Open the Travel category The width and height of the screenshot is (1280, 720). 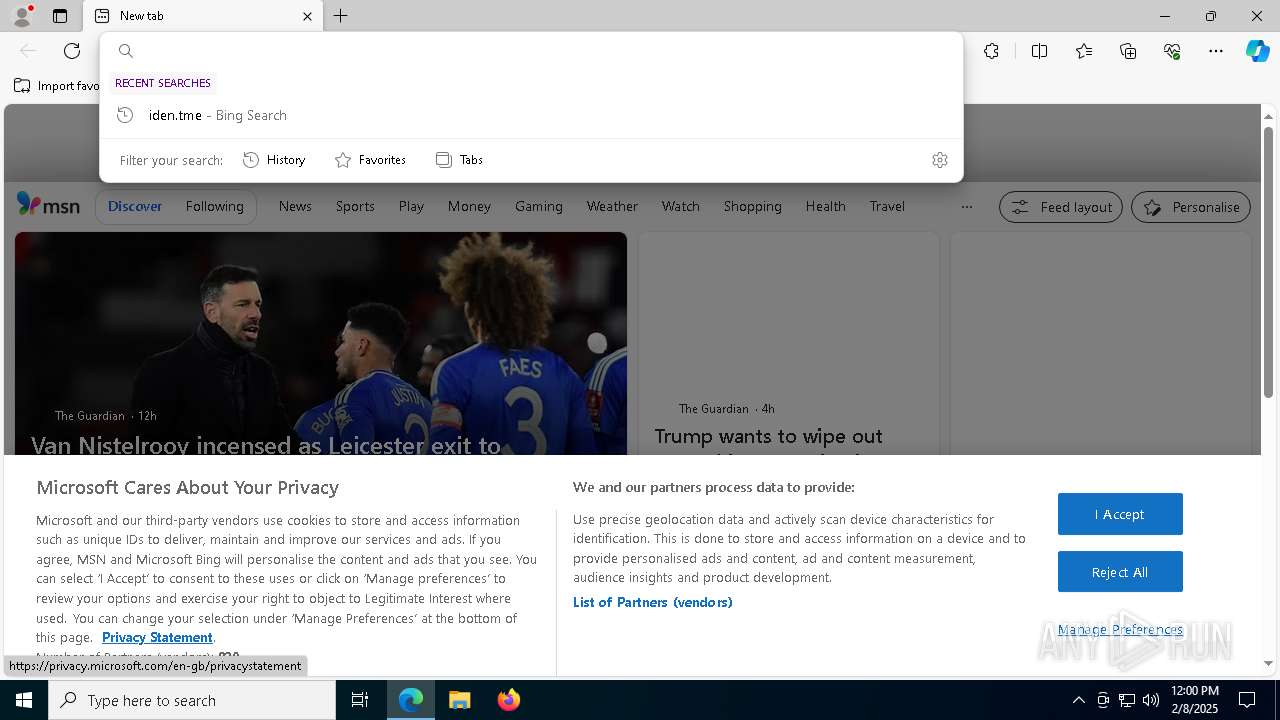(887, 206)
